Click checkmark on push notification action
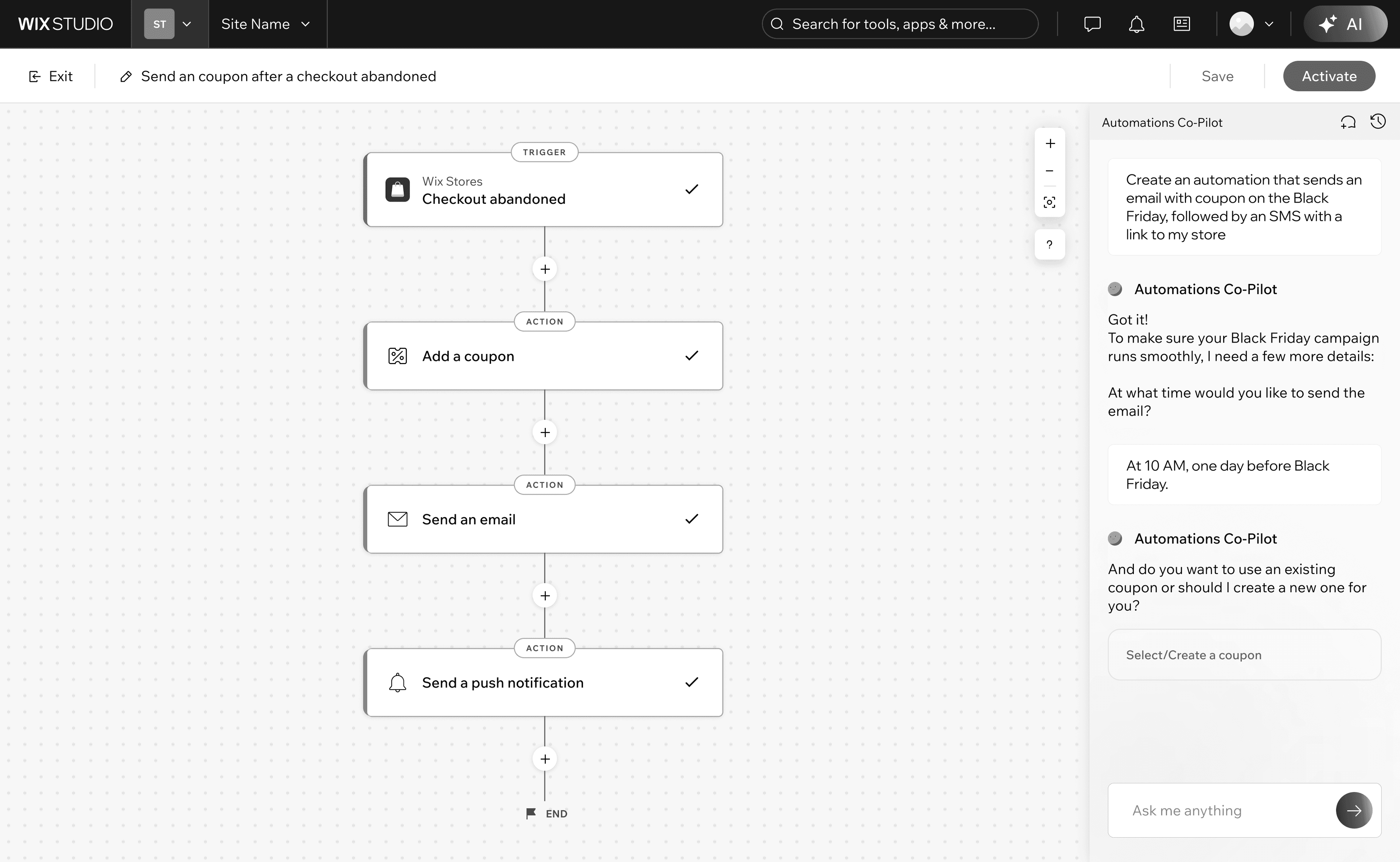Image resolution: width=1400 pixels, height=862 pixels. (692, 682)
